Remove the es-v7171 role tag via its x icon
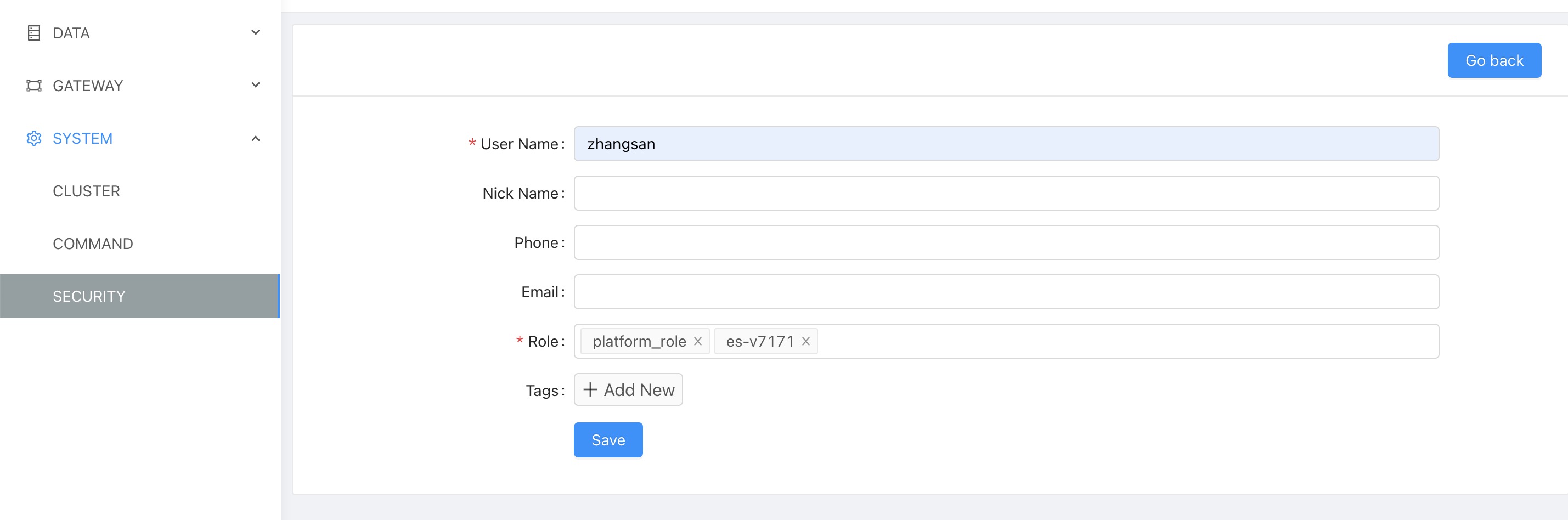Viewport: 1568px width, 520px height. pos(805,342)
